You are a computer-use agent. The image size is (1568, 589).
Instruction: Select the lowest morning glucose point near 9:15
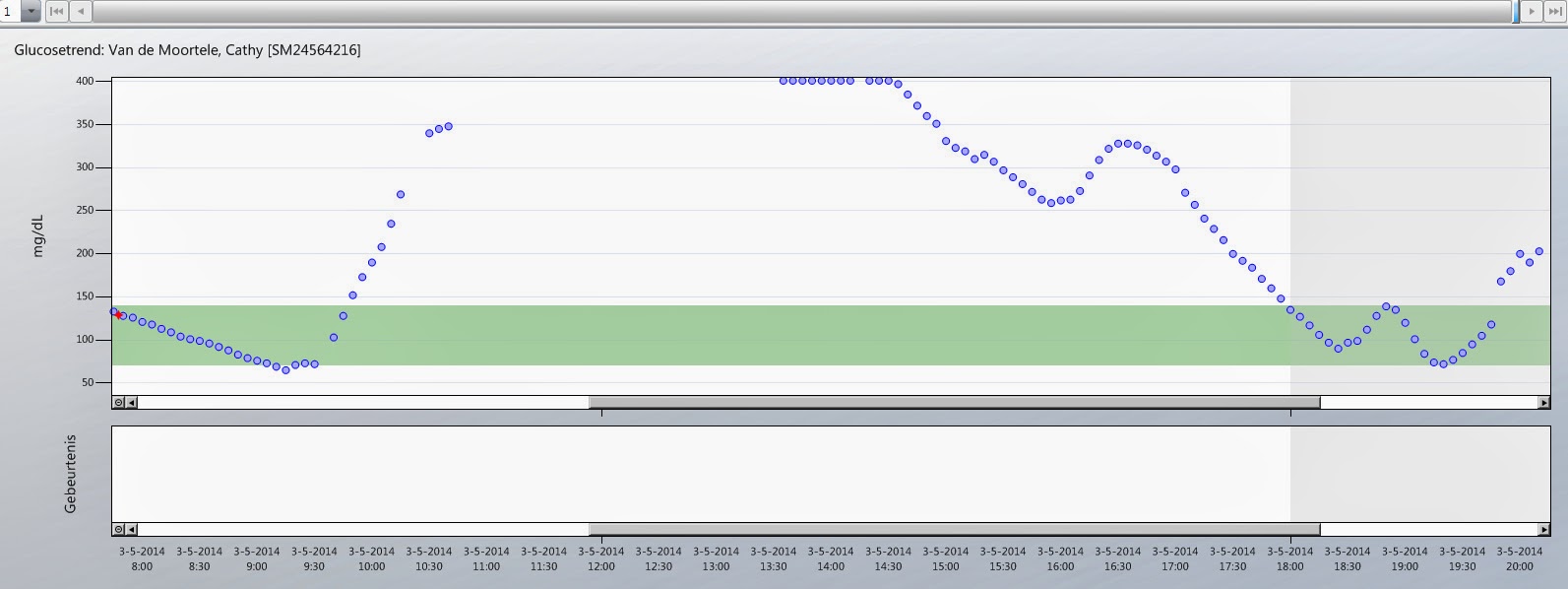[285, 370]
